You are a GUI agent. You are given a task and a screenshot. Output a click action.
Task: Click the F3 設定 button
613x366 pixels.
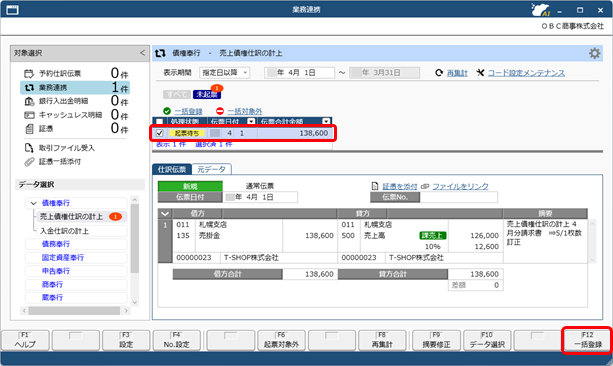[126, 340]
